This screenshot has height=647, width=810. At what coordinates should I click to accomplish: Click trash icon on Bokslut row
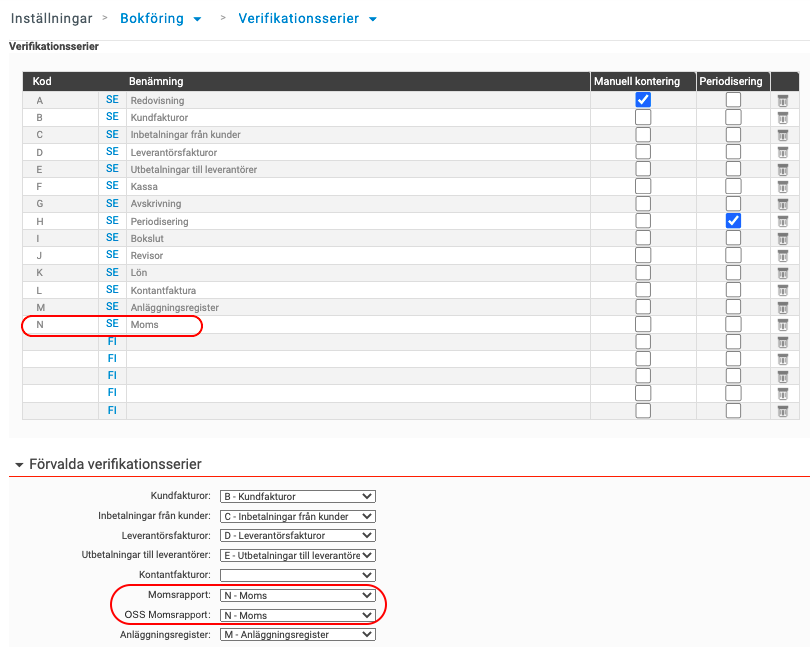click(783, 238)
